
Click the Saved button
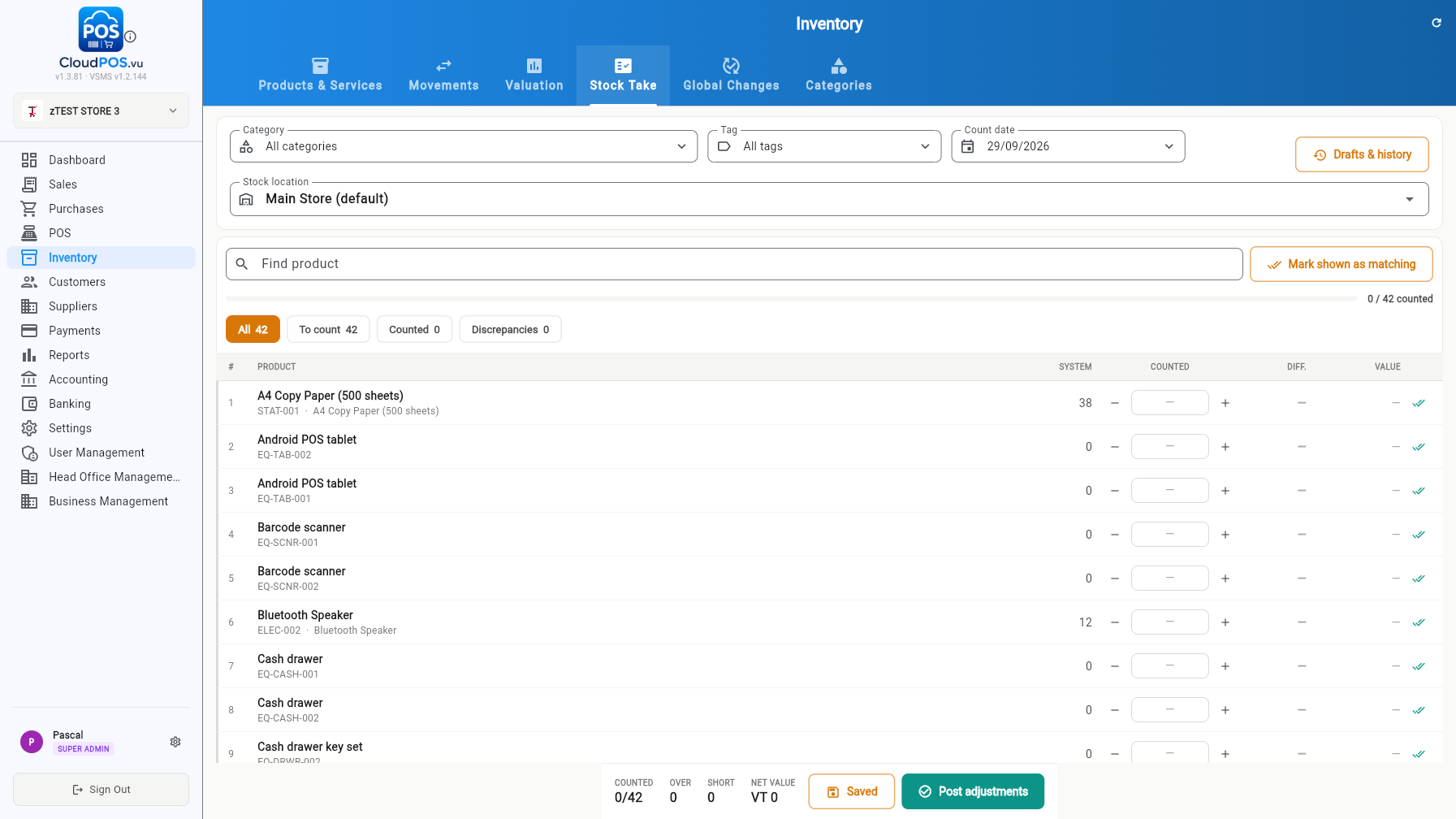click(852, 791)
